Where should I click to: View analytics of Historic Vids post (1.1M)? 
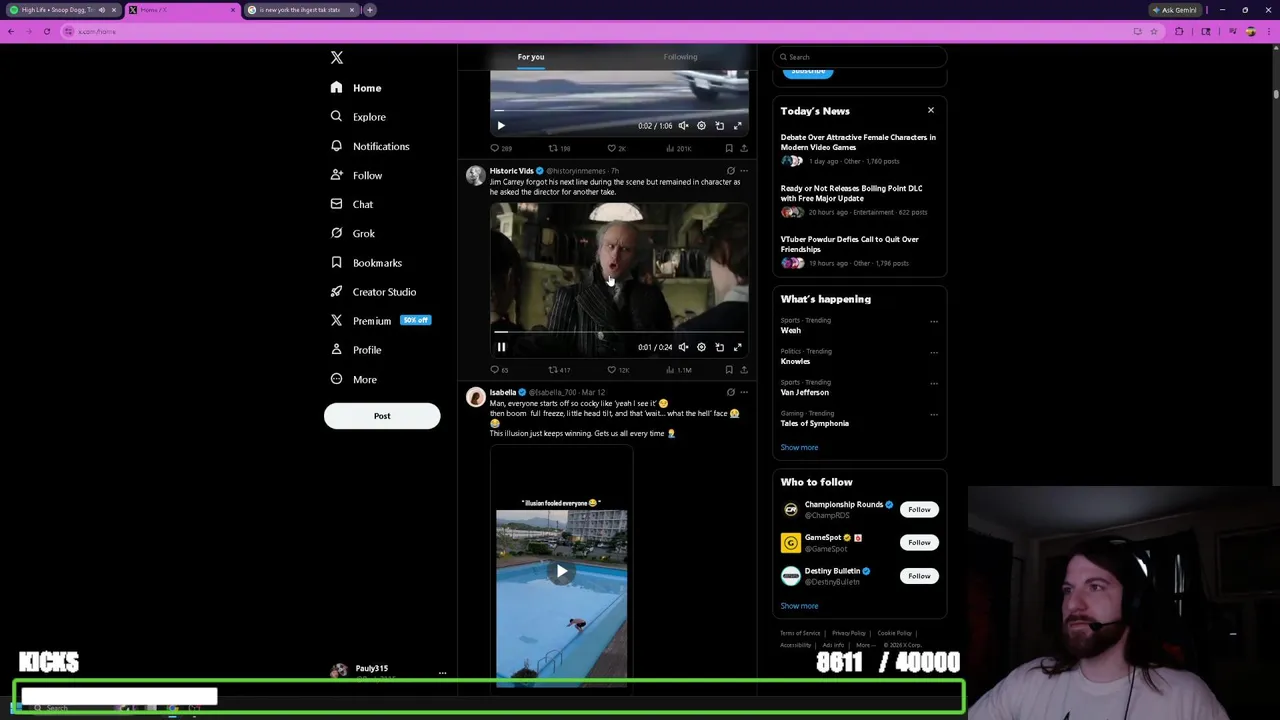677,370
